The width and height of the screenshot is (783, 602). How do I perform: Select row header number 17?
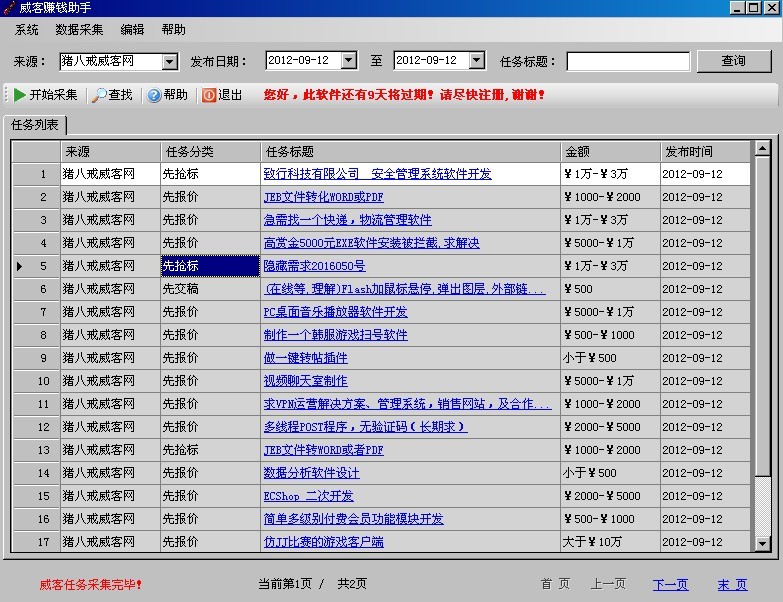(x=36, y=542)
